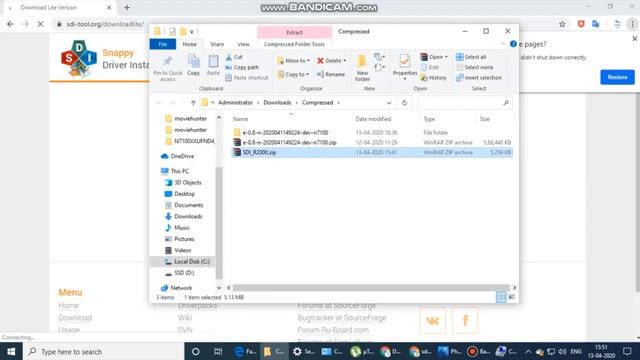The height and width of the screenshot is (360, 640).
Task: Open the Properties checkmark icon
Action: 404,62
